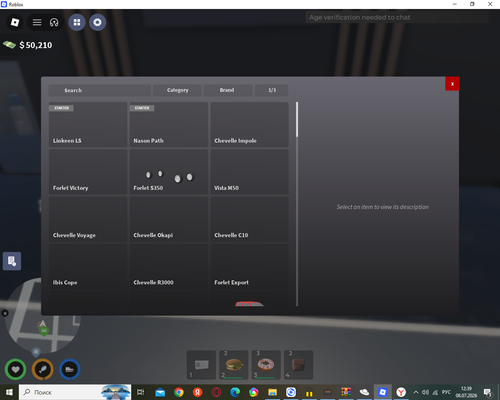Open the Mail app on taskbar
Screen dimensions: 500x400
tap(160, 392)
